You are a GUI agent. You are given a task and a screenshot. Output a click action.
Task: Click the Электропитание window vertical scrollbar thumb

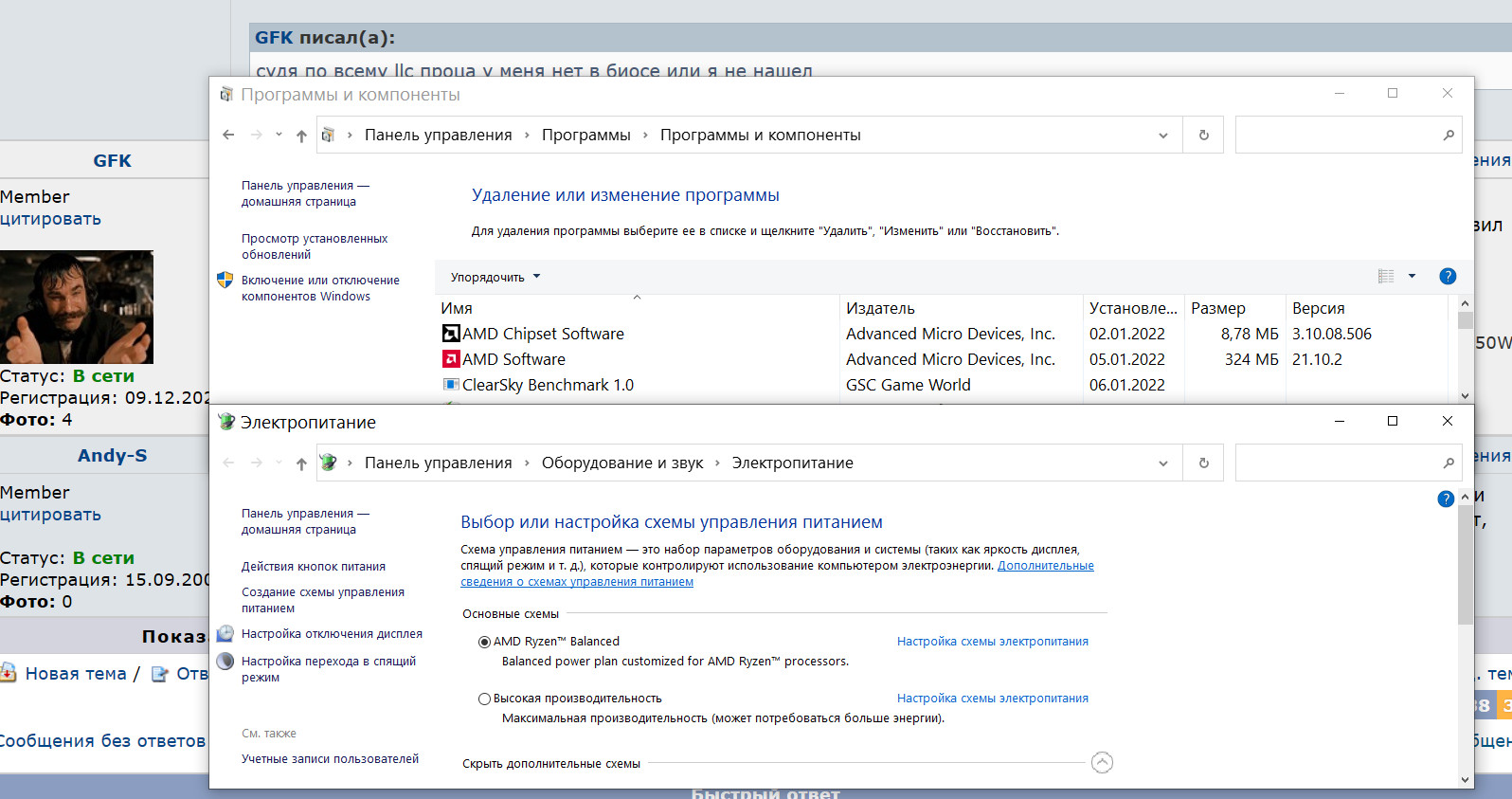(1466, 566)
